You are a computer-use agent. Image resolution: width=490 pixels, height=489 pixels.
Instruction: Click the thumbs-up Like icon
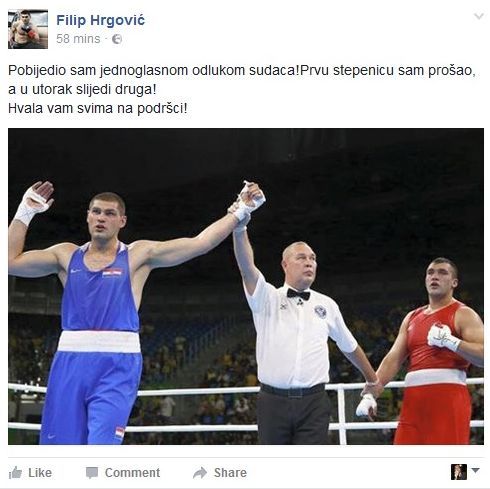tap(15, 473)
